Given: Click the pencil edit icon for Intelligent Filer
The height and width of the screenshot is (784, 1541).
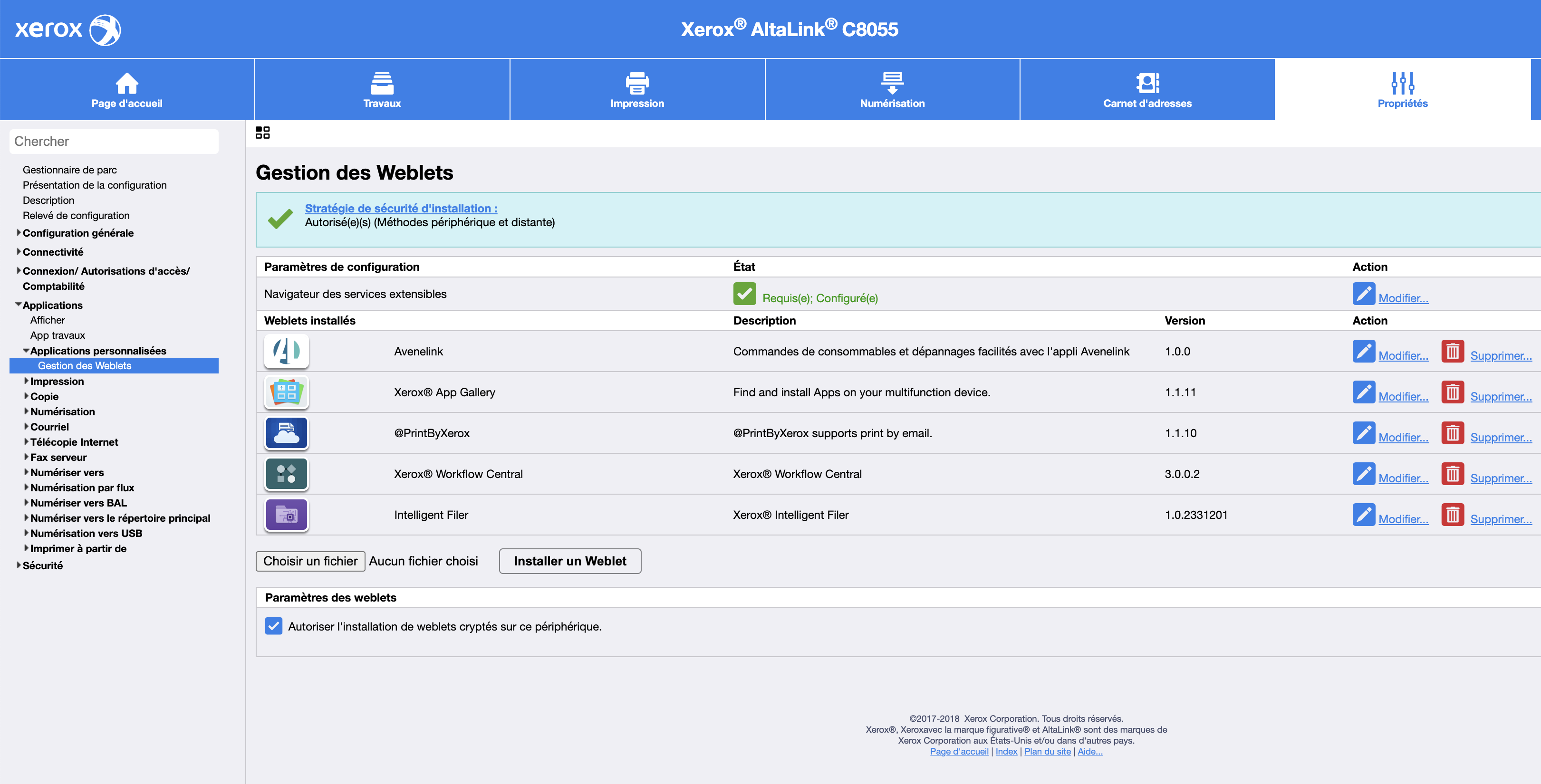Looking at the screenshot, I should (x=1363, y=514).
